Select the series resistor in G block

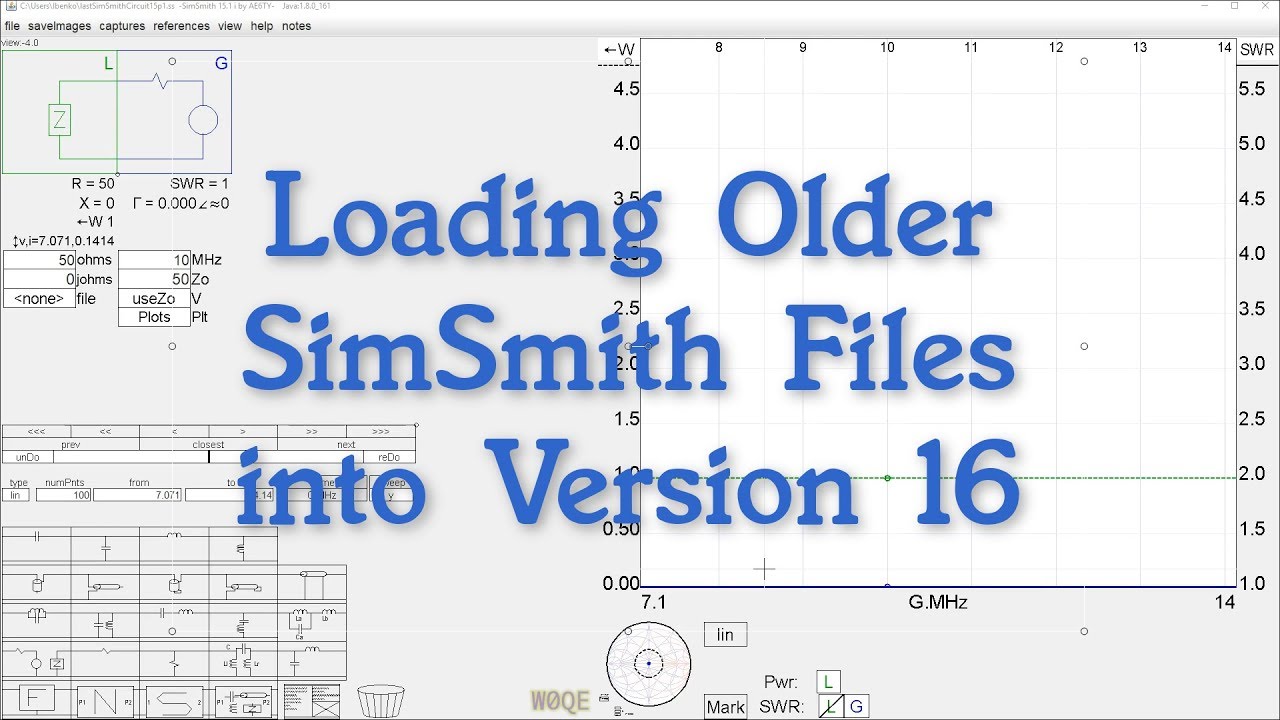coord(161,80)
